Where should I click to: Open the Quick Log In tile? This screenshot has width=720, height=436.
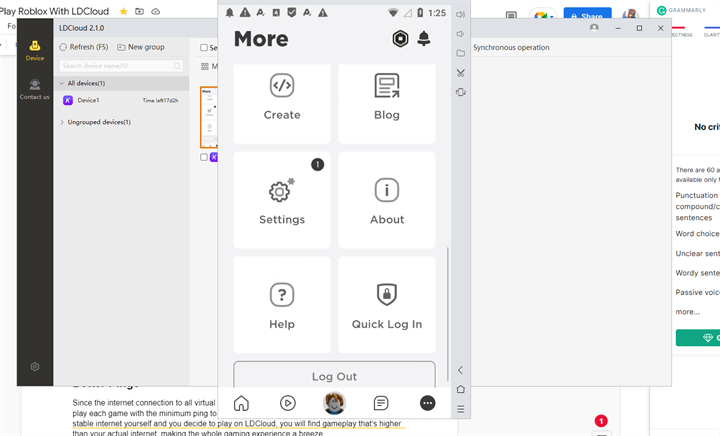tap(387, 305)
